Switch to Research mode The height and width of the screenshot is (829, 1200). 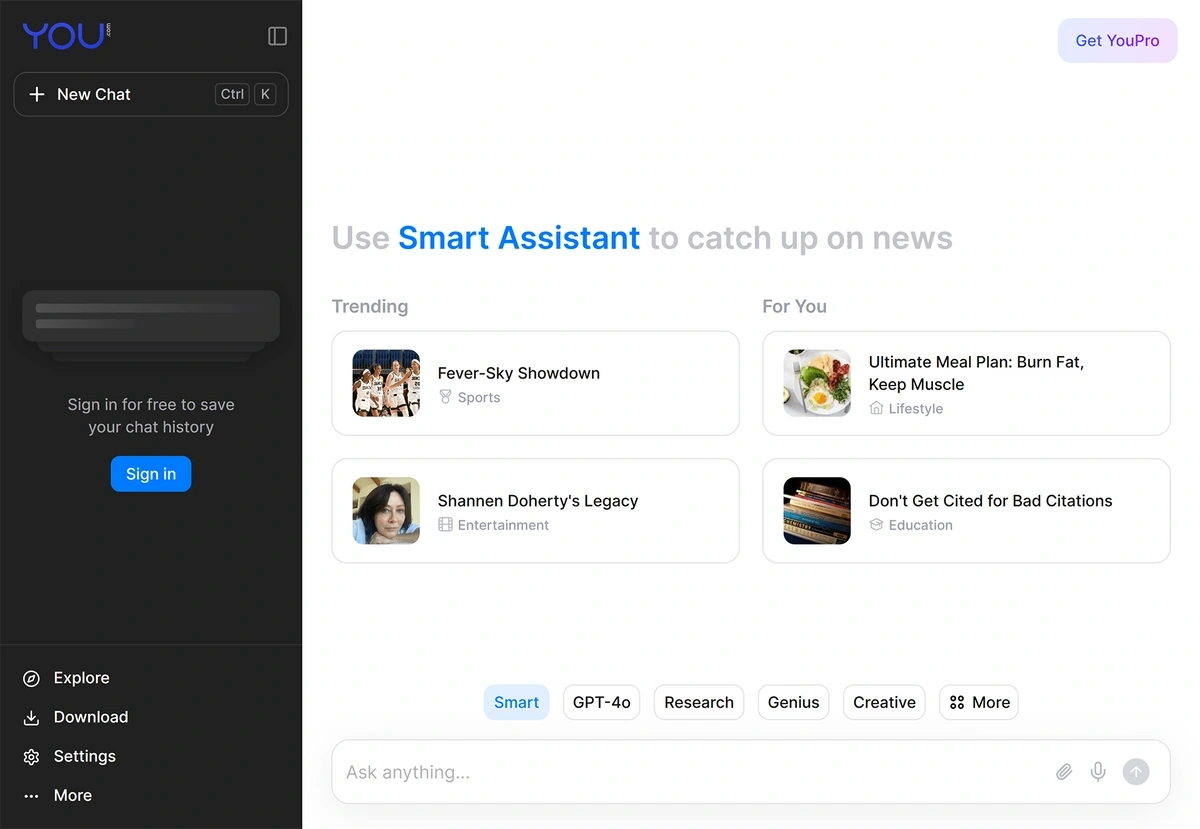click(x=699, y=702)
